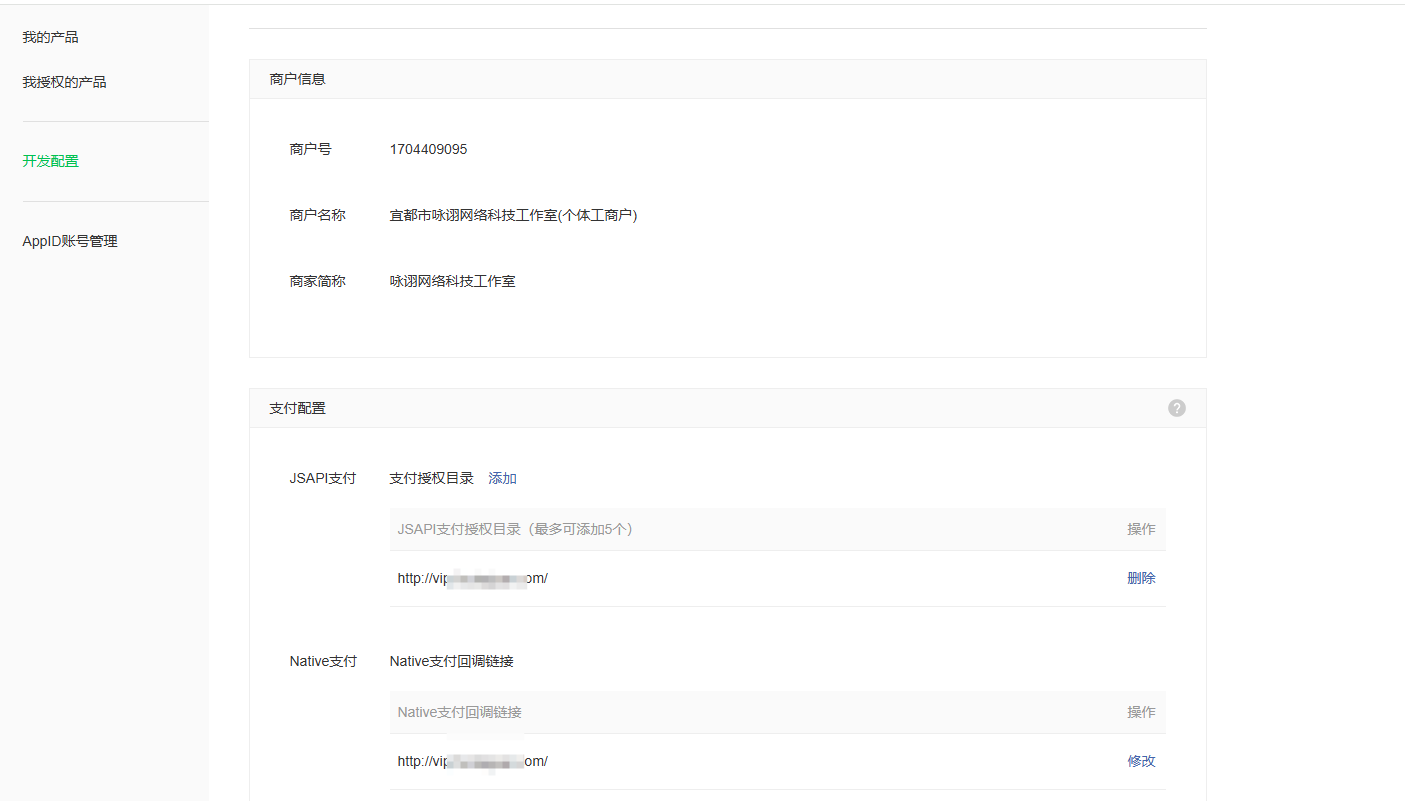
Task: Click the help question mark icon in 支付配置
Action: point(1177,408)
